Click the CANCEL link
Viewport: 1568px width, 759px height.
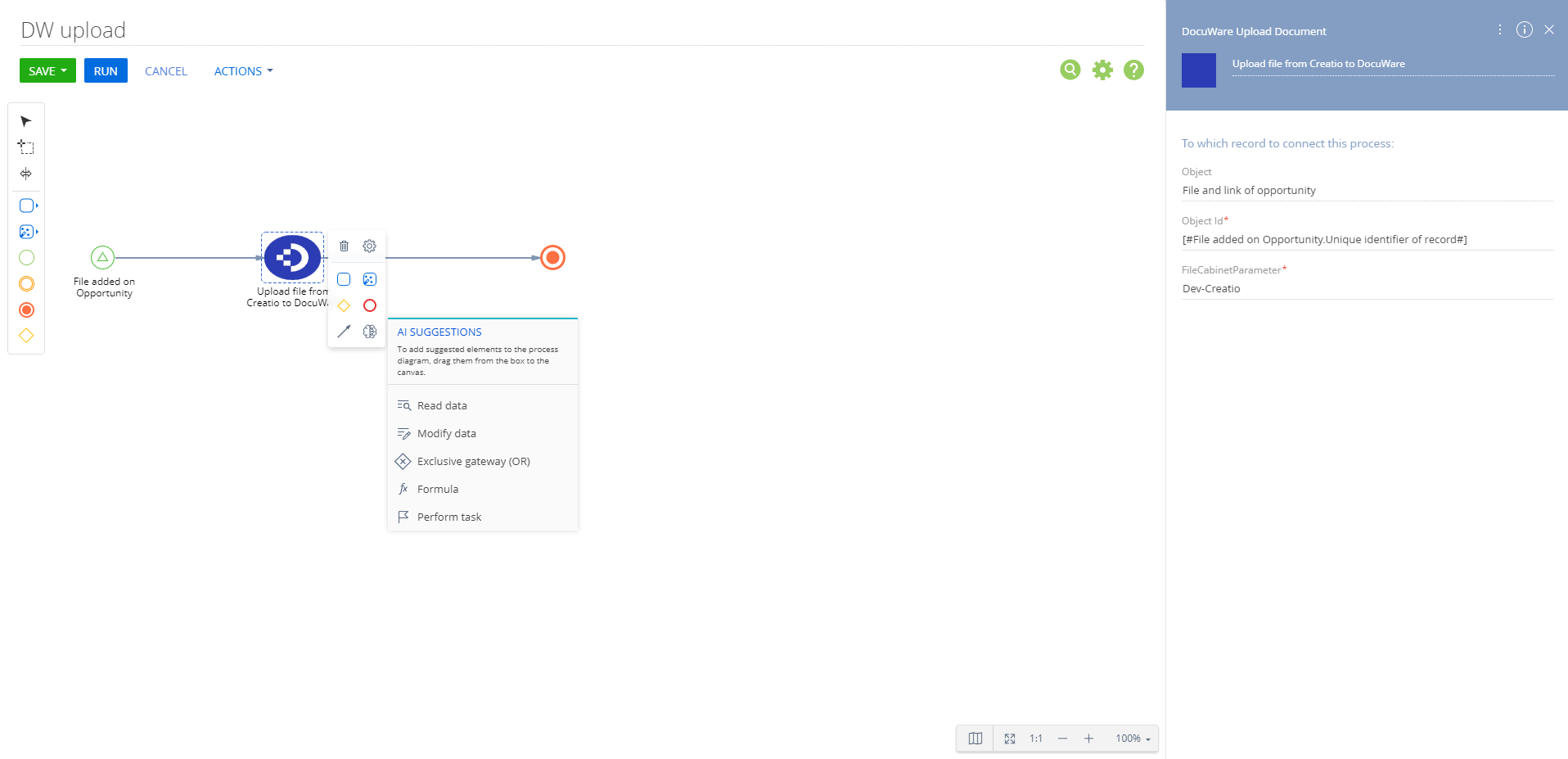[166, 71]
